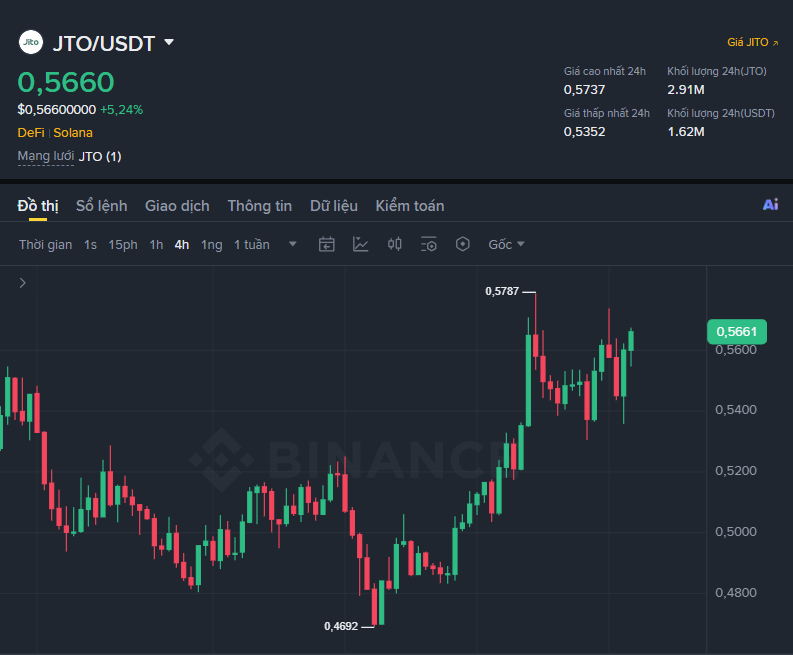The width and height of the screenshot is (793, 655).
Task: Click the 0,4800 price axis label
Action: click(736, 592)
